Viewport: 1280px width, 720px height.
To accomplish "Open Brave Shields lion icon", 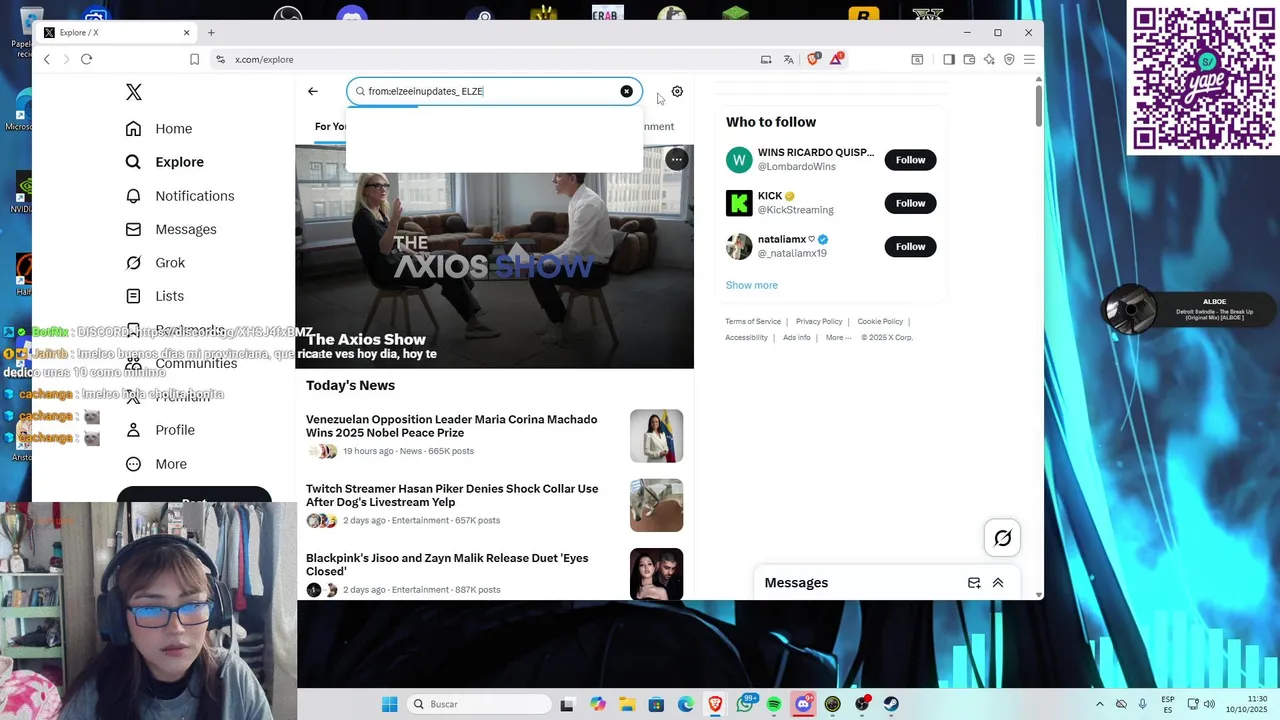I will 813,59.
